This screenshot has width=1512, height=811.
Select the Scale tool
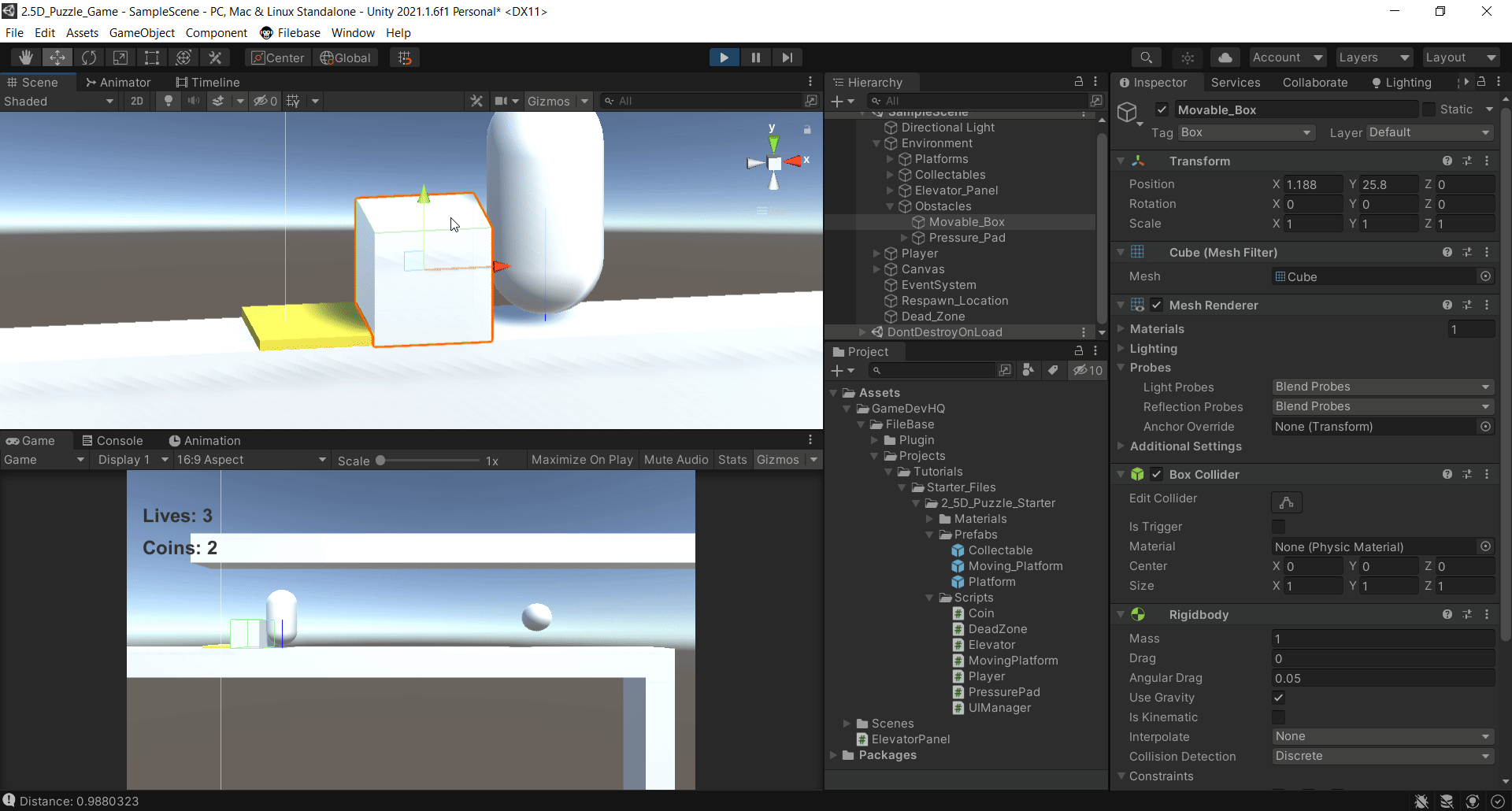tap(120, 57)
